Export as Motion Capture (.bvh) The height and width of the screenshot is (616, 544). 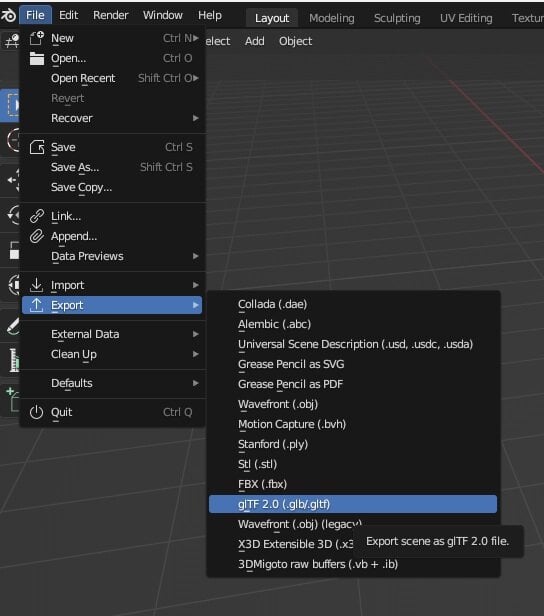[x=353, y=424]
